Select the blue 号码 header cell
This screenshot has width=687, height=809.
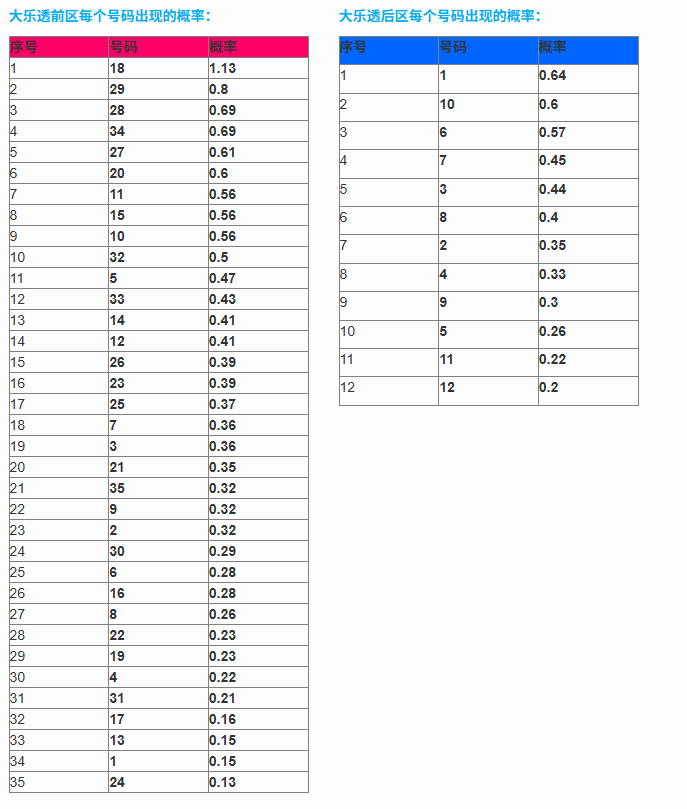[x=488, y=51]
